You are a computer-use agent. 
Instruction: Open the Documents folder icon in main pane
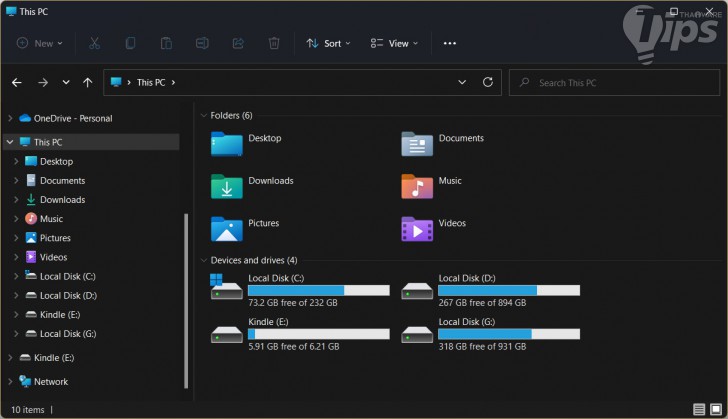click(417, 144)
